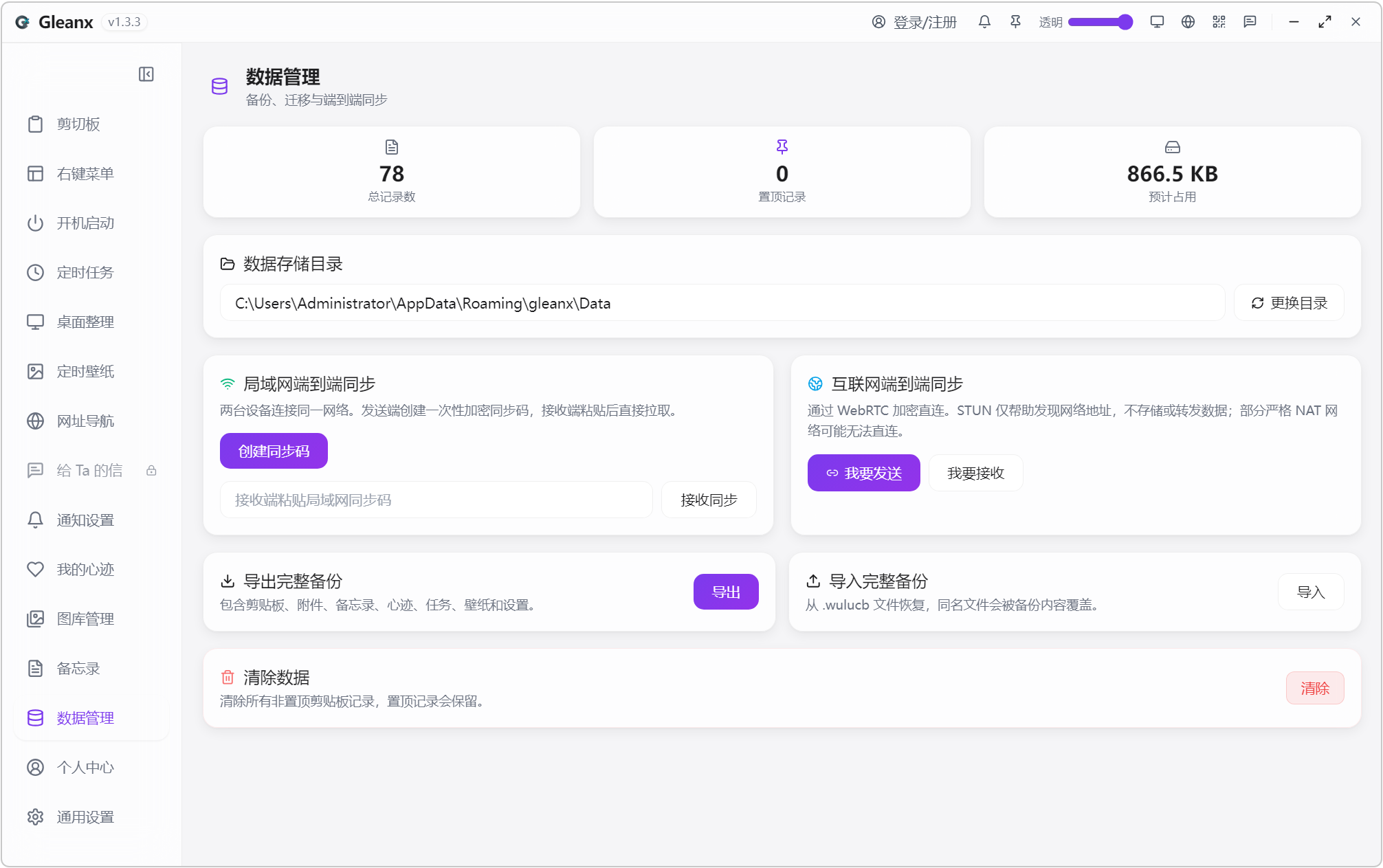
Task: Click the Gleanx logo icon
Action: click(23, 22)
